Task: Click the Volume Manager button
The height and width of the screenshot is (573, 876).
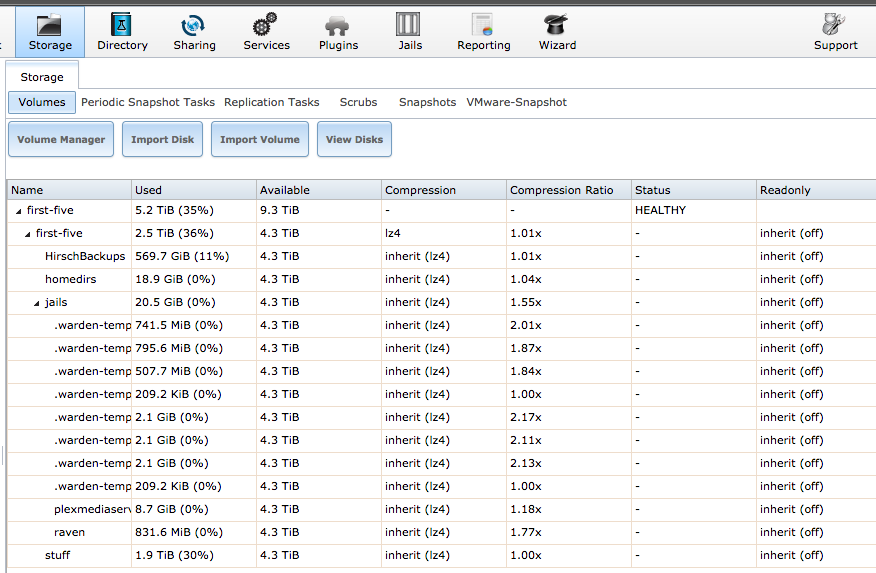Action: pyautogui.click(x=61, y=139)
